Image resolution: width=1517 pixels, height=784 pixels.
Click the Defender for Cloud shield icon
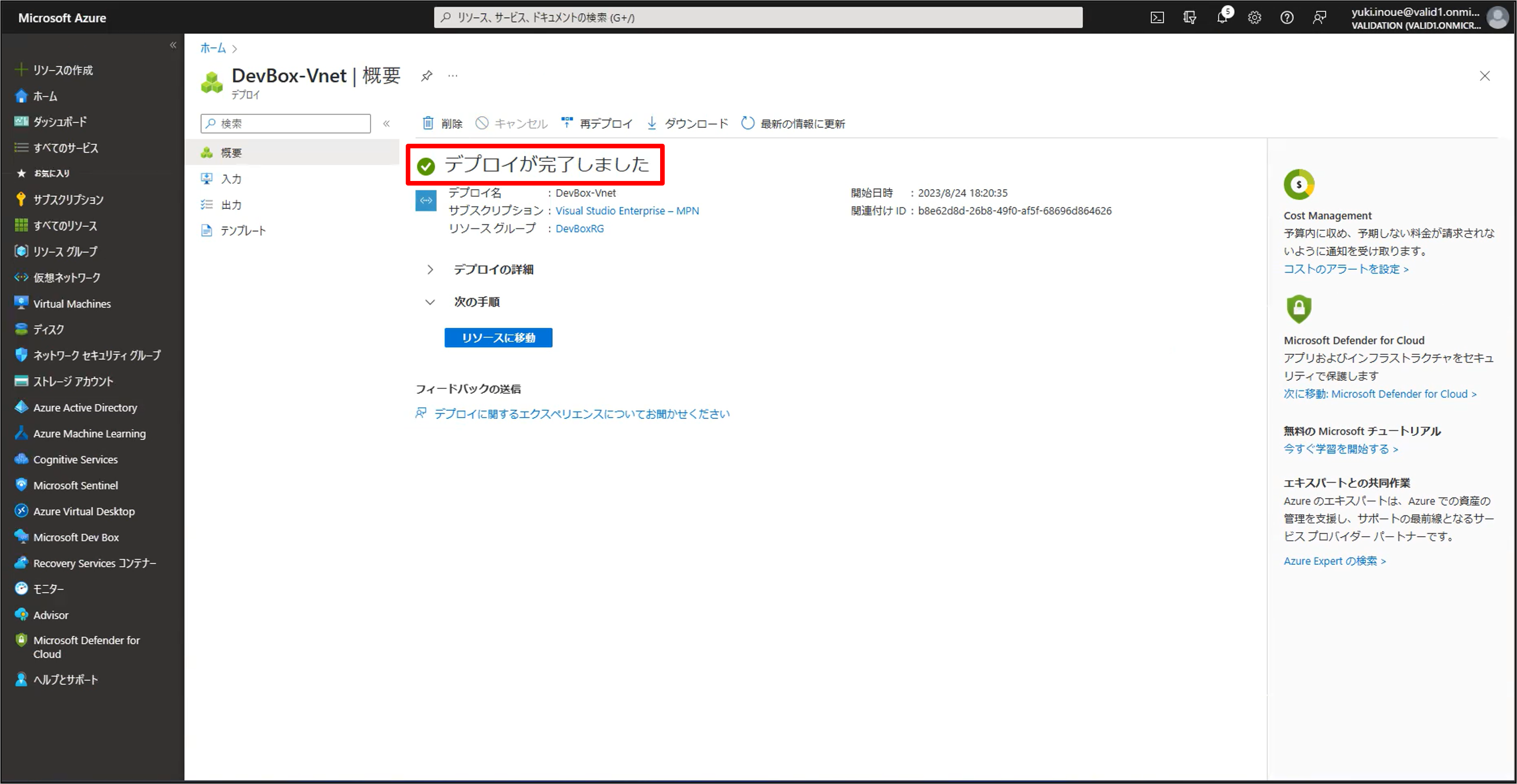point(1298,308)
